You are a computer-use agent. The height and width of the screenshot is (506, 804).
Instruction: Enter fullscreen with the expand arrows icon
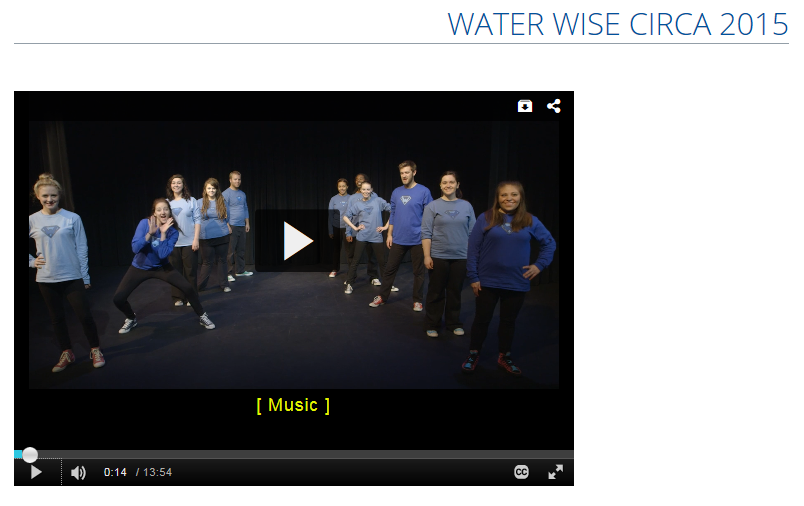tap(555, 472)
